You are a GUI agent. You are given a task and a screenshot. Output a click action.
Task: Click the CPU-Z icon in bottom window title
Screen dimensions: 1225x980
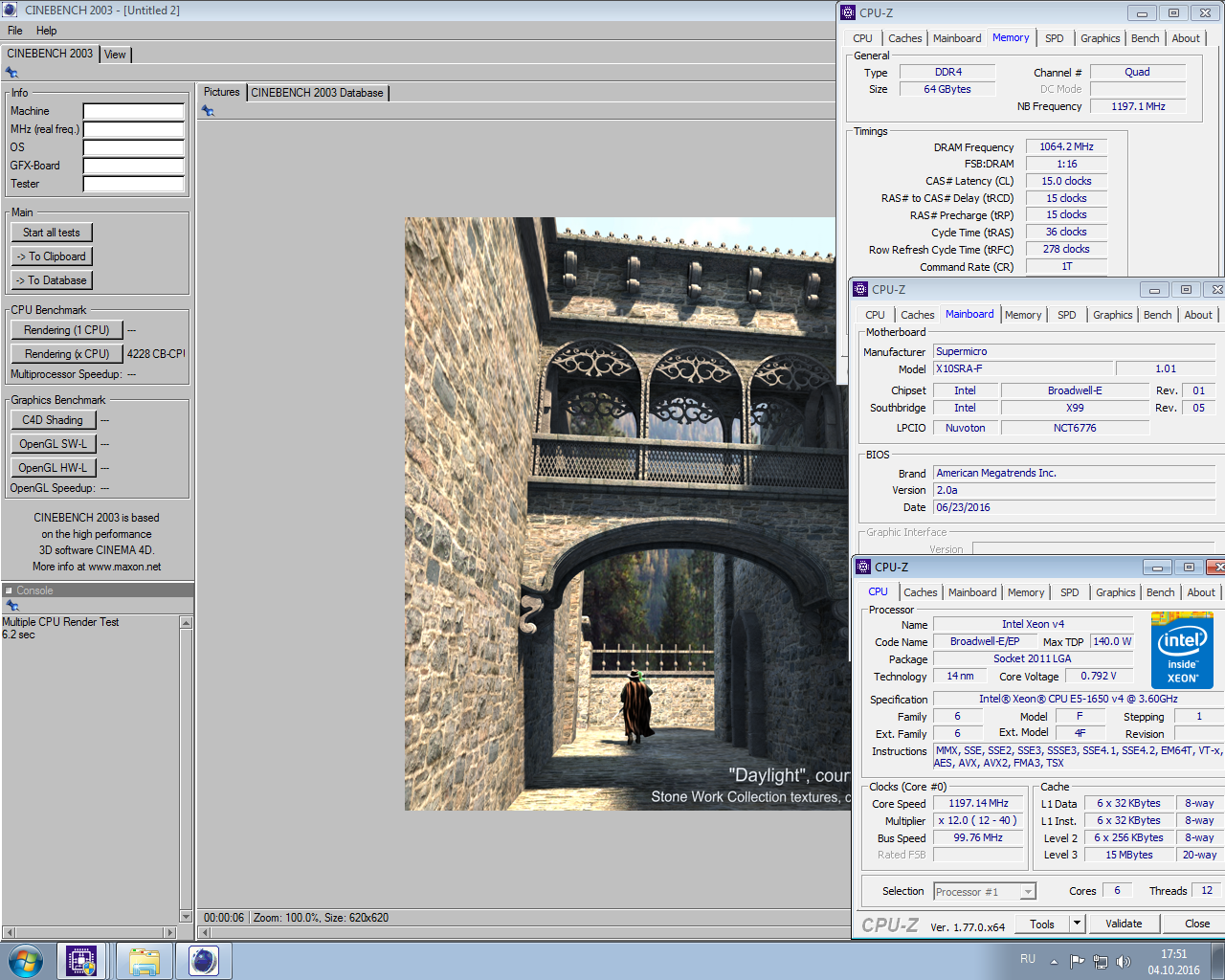863,567
